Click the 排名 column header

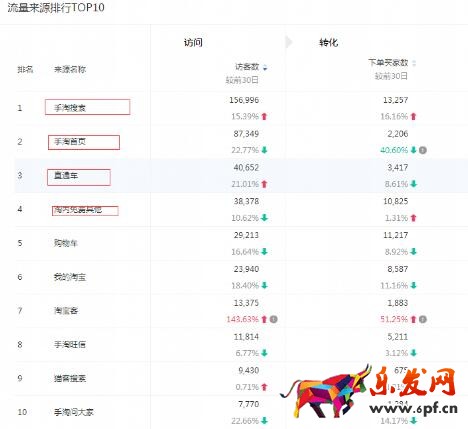pyautogui.click(x=25, y=70)
